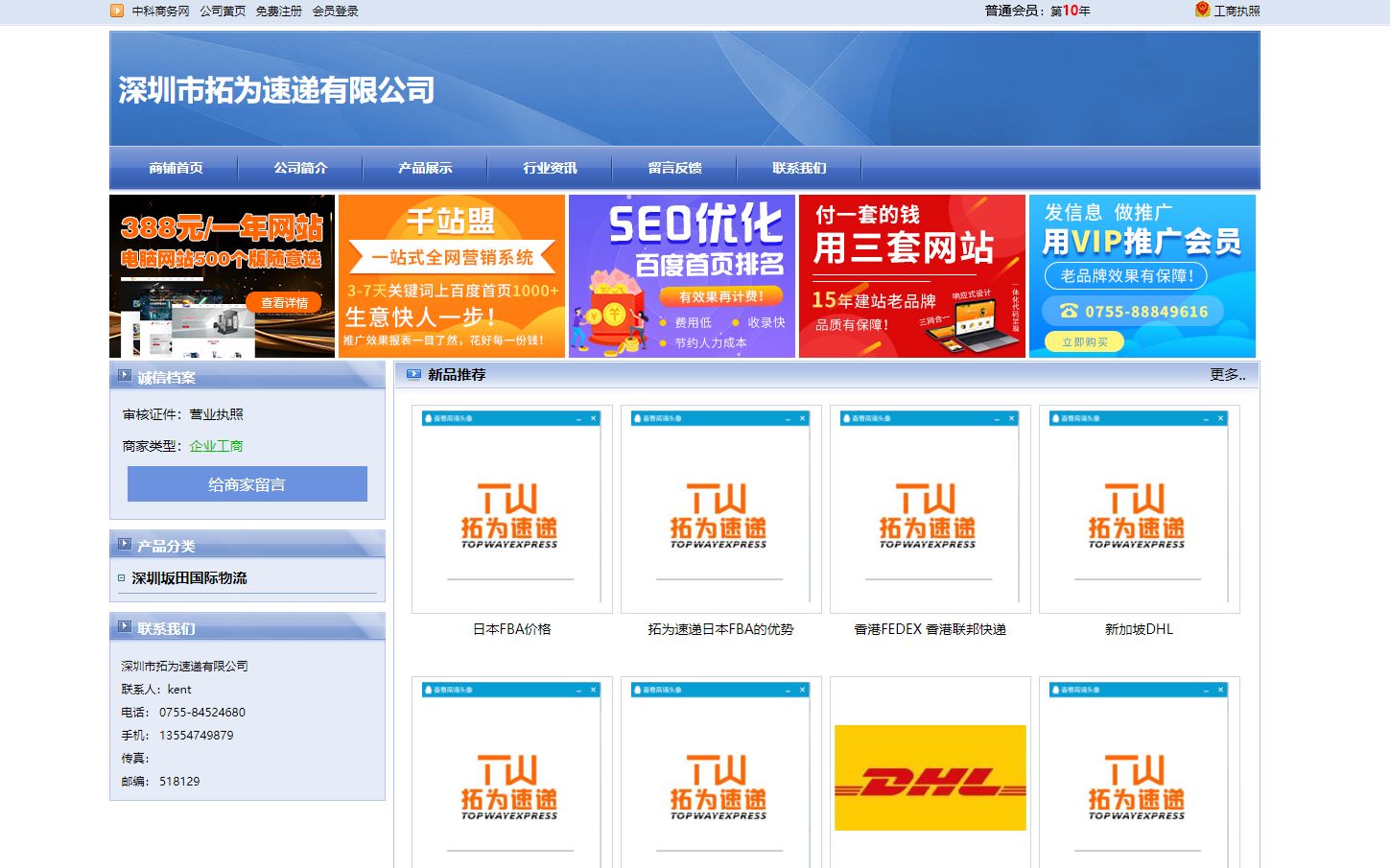Select the 商铺首页 navigation tab
The height and width of the screenshot is (868, 1390).
pos(176,168)
